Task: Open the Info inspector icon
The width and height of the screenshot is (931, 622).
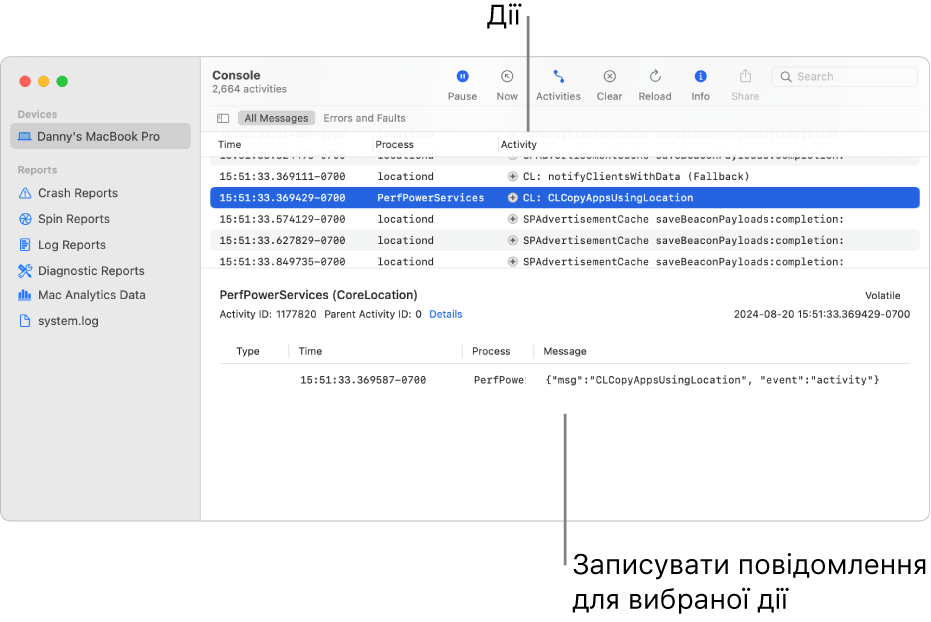Action: pos(700,77)
